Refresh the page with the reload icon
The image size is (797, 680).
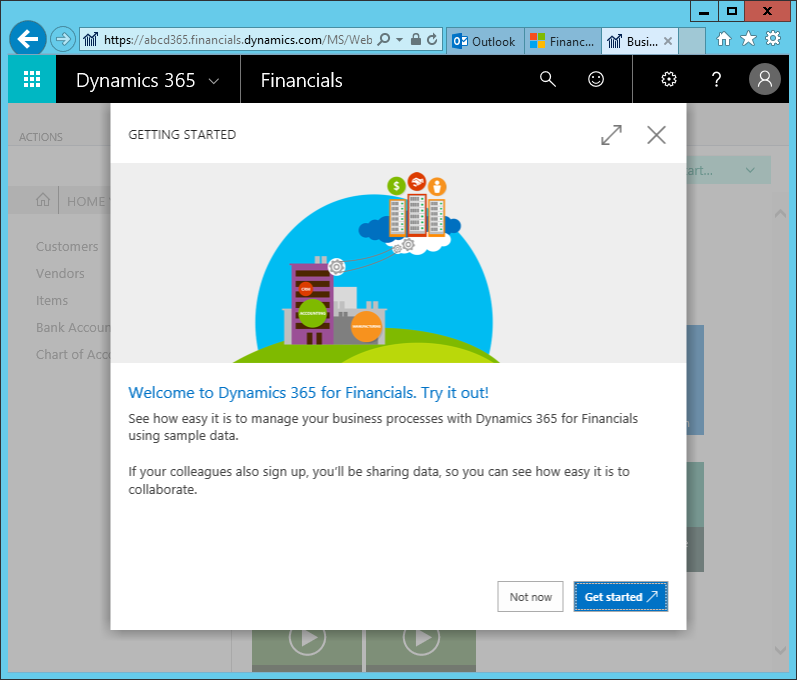[432, 39]
